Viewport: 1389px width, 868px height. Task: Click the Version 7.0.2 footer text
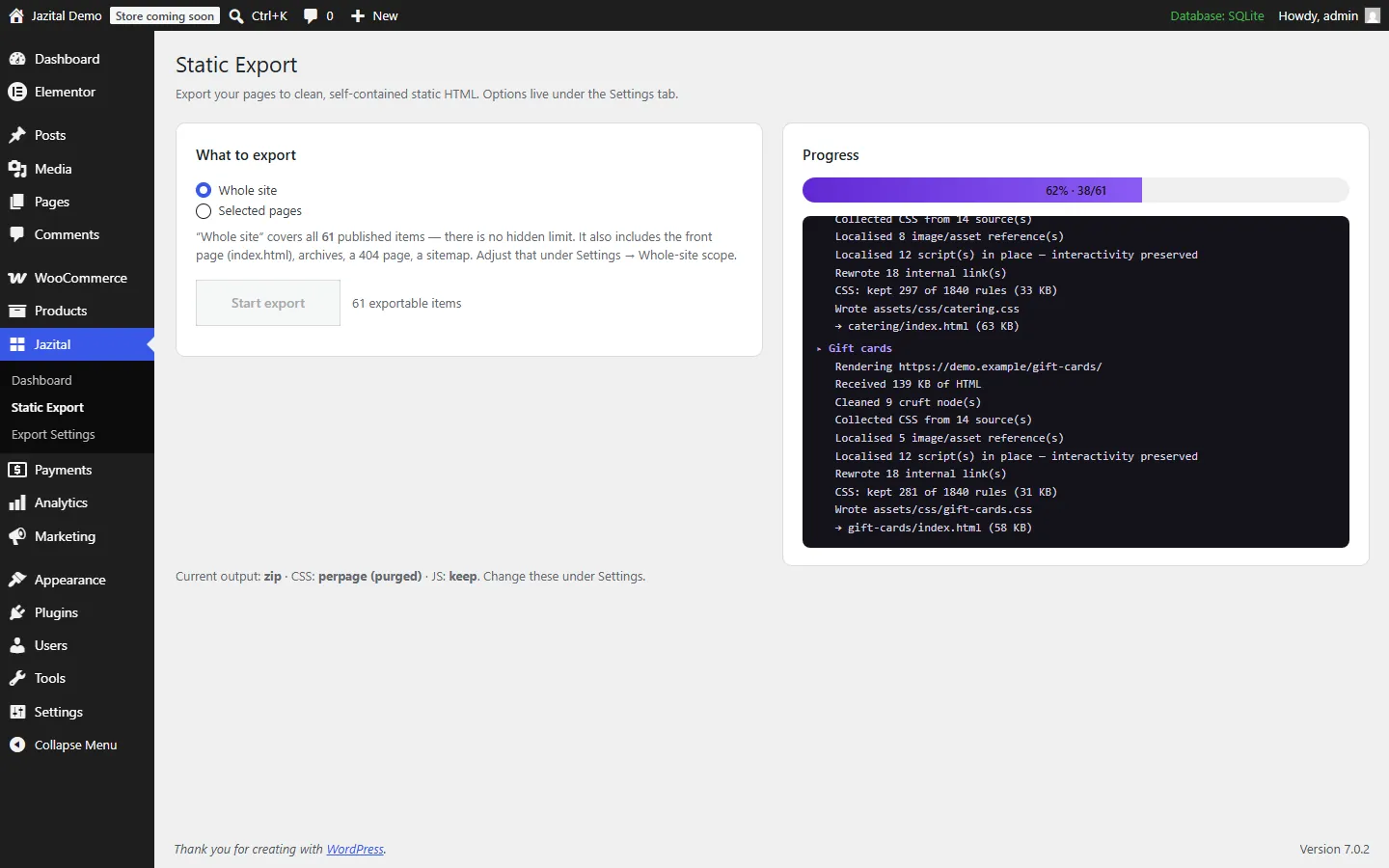point(1334,850)
